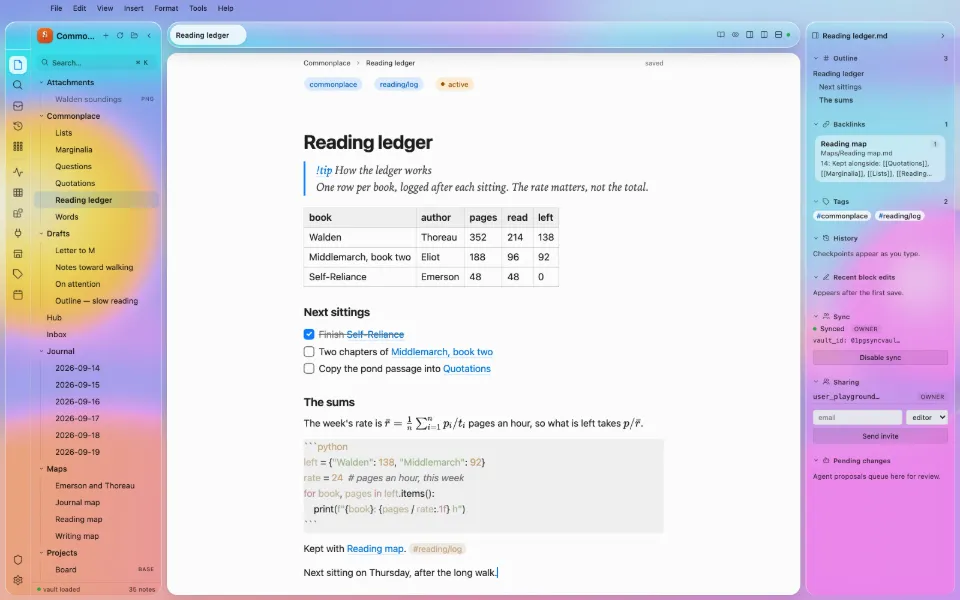Check Two chapters of Middlemarch task

point(309,351)
